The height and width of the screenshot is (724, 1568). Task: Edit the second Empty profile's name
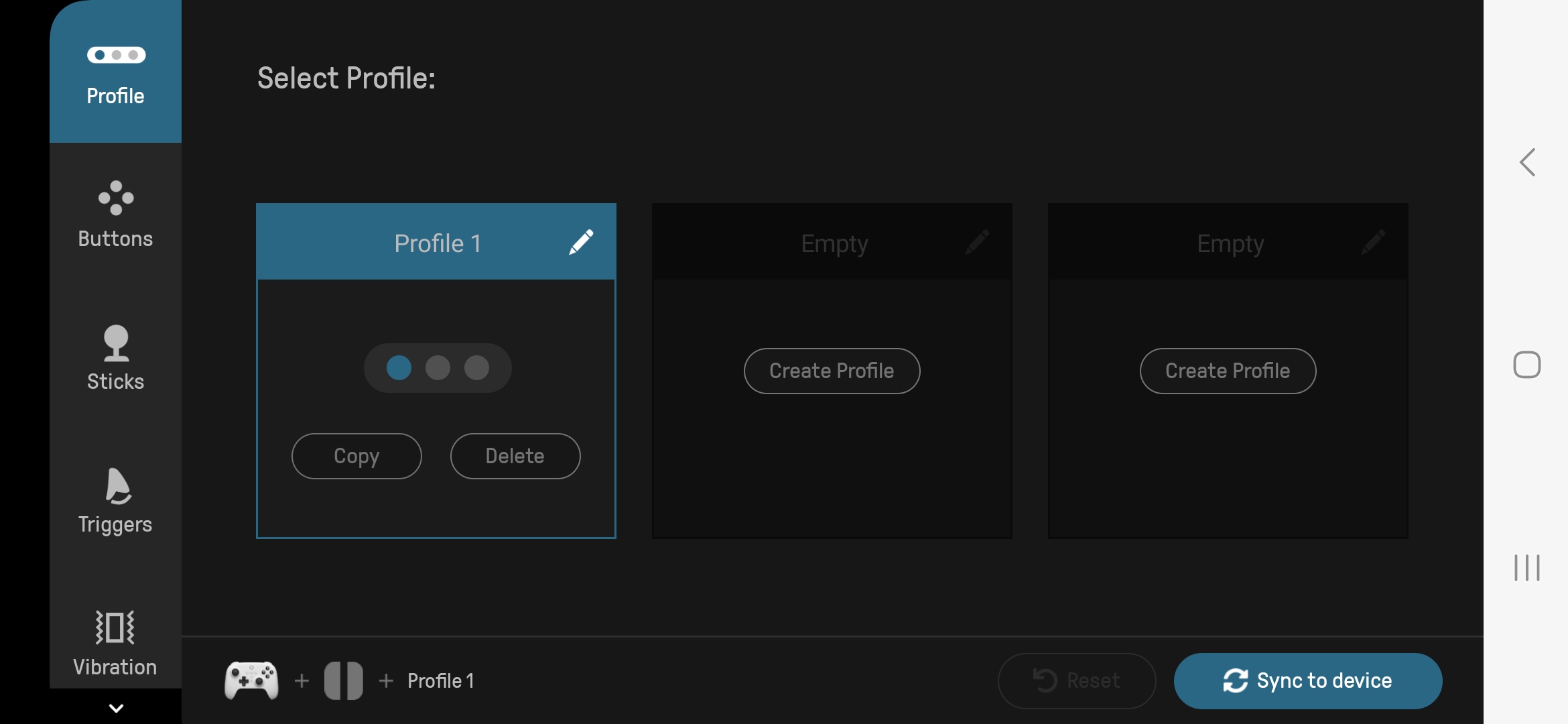977,242
